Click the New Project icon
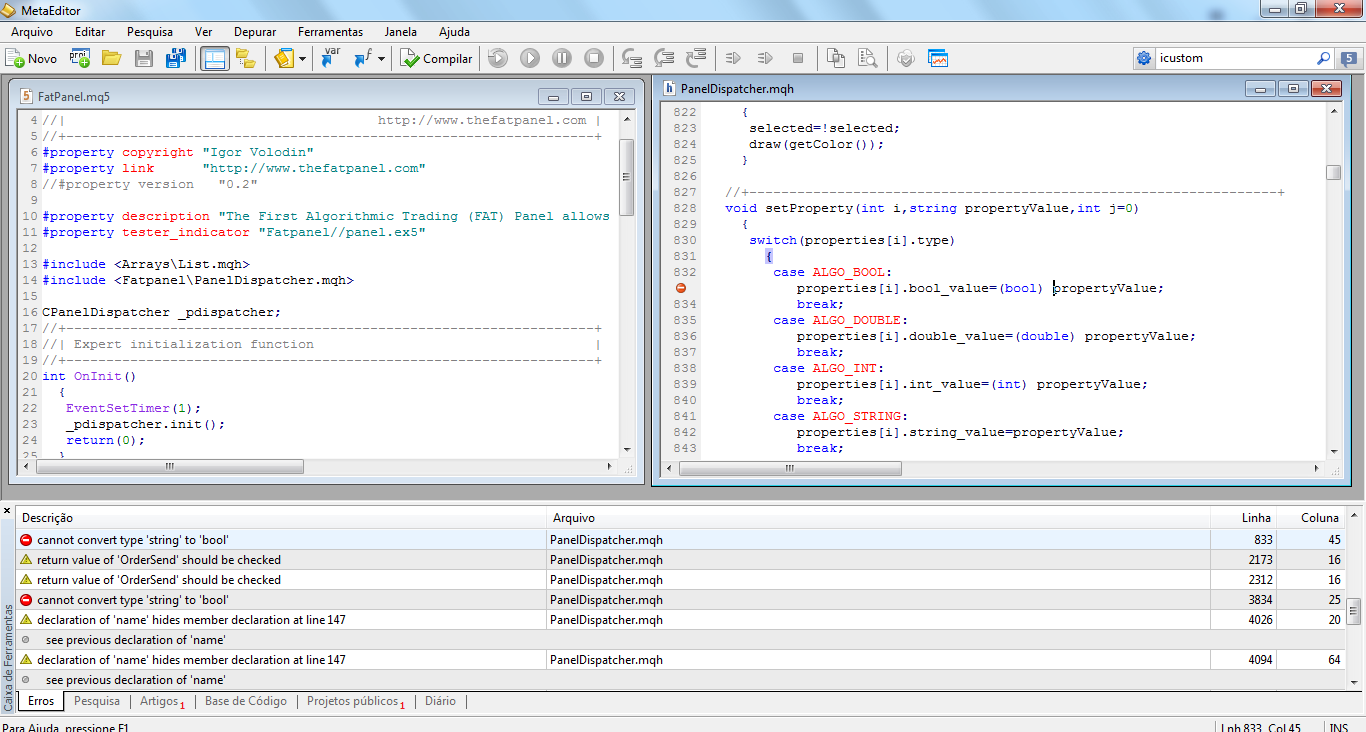The height and width of the screenshot is (732, 1366). click(x=80, y=59)
